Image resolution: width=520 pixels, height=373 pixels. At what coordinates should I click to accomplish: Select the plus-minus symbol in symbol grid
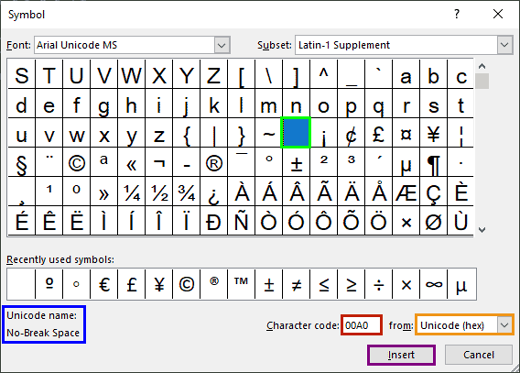point(296,162)
